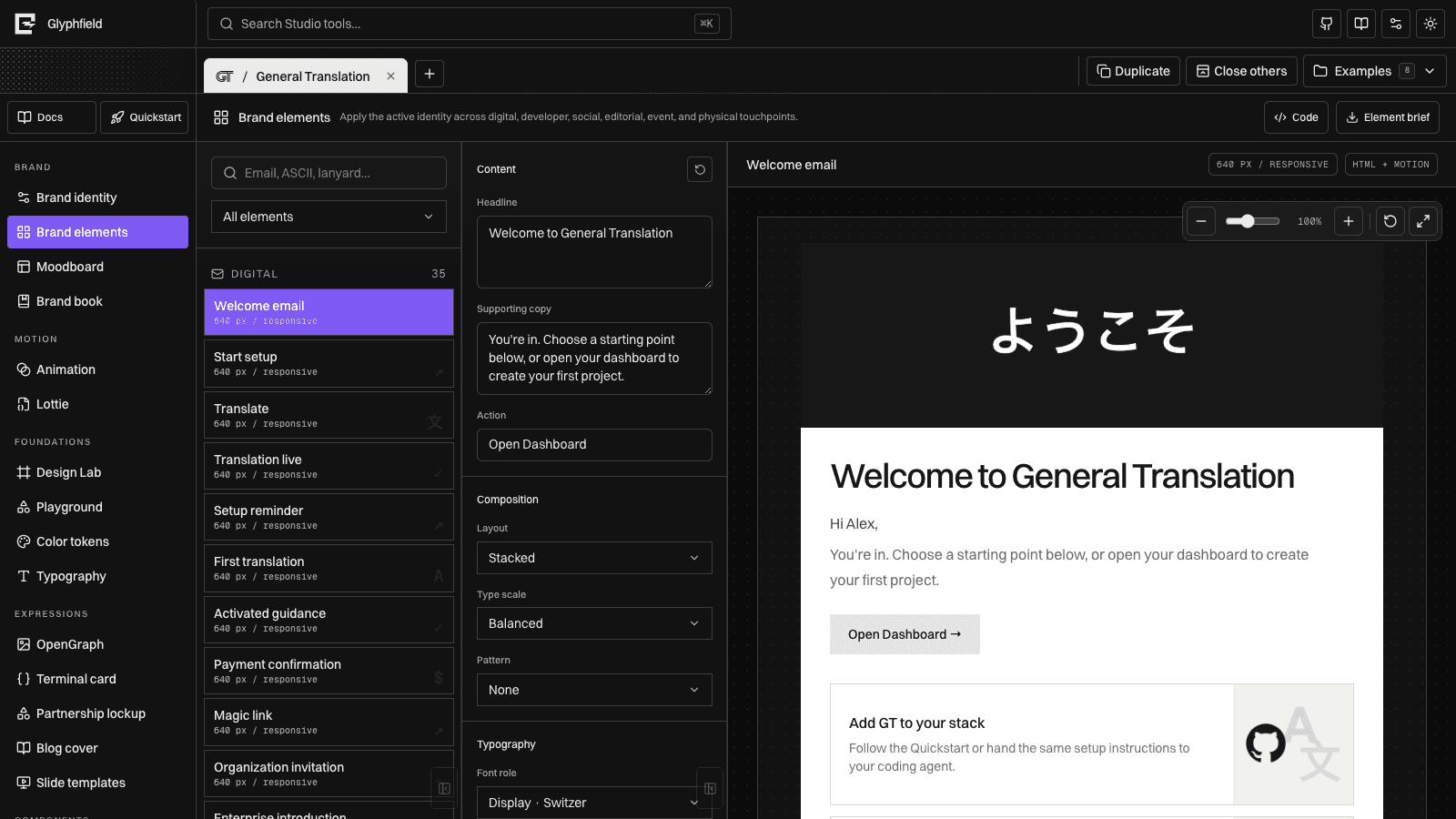Click the Duplicate button

[1133, 71]
